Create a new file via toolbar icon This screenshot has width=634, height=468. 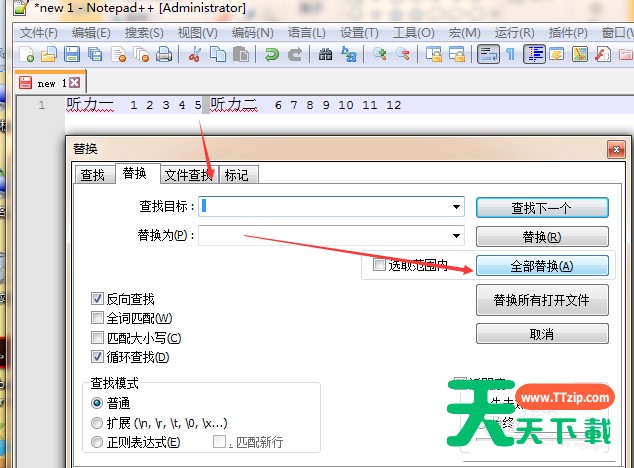[27, 54]
